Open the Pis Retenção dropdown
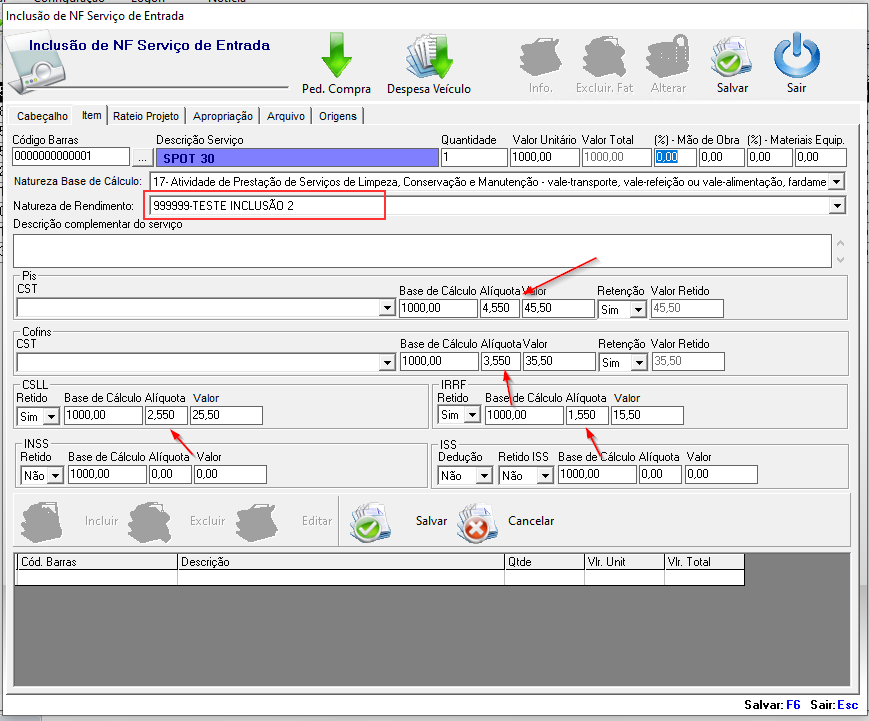The height and width of the screenshot is (721, 869). (x=639, y=309)
